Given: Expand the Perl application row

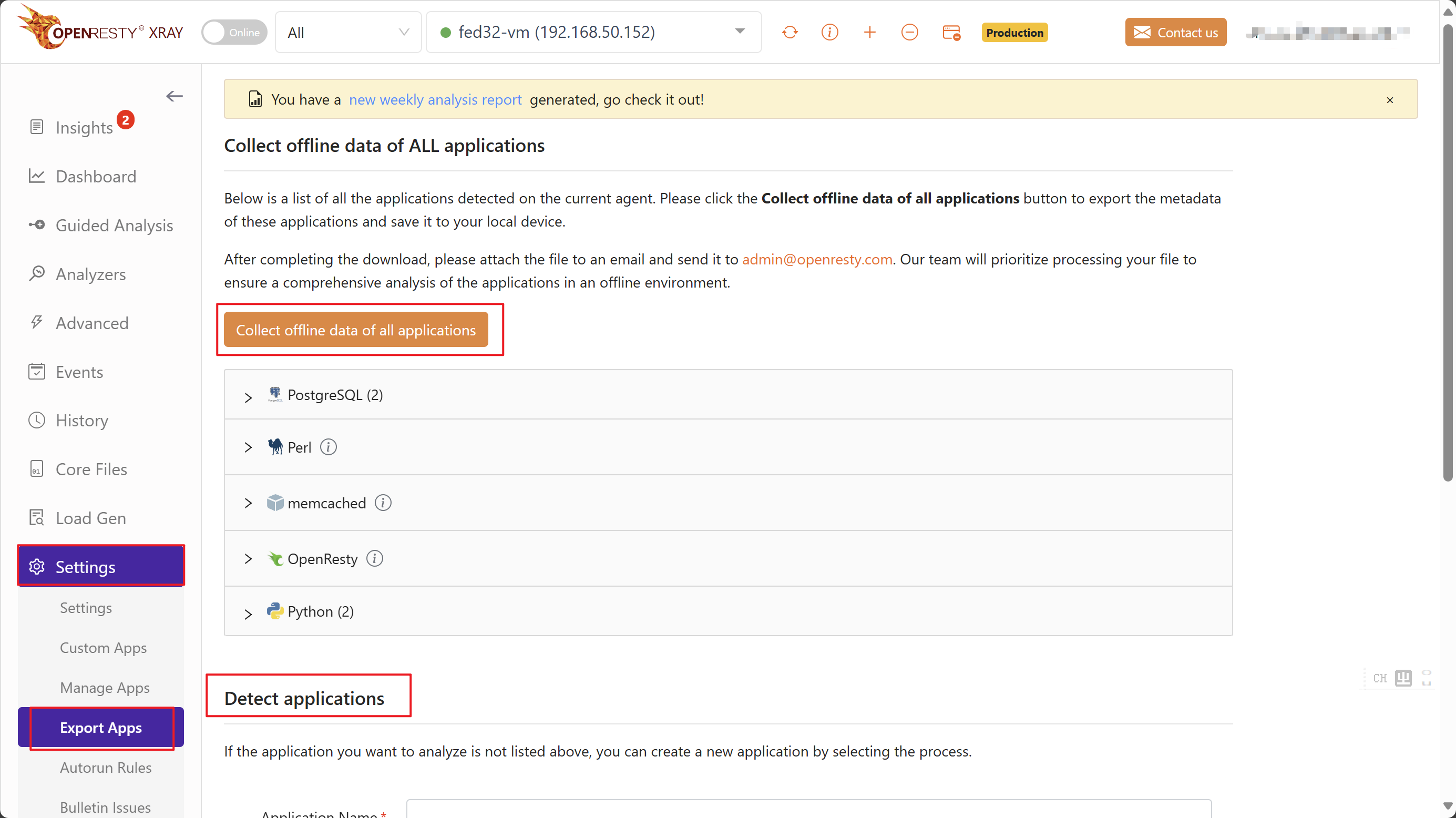Looking at the screenshot, I should (x=728, y=447).
